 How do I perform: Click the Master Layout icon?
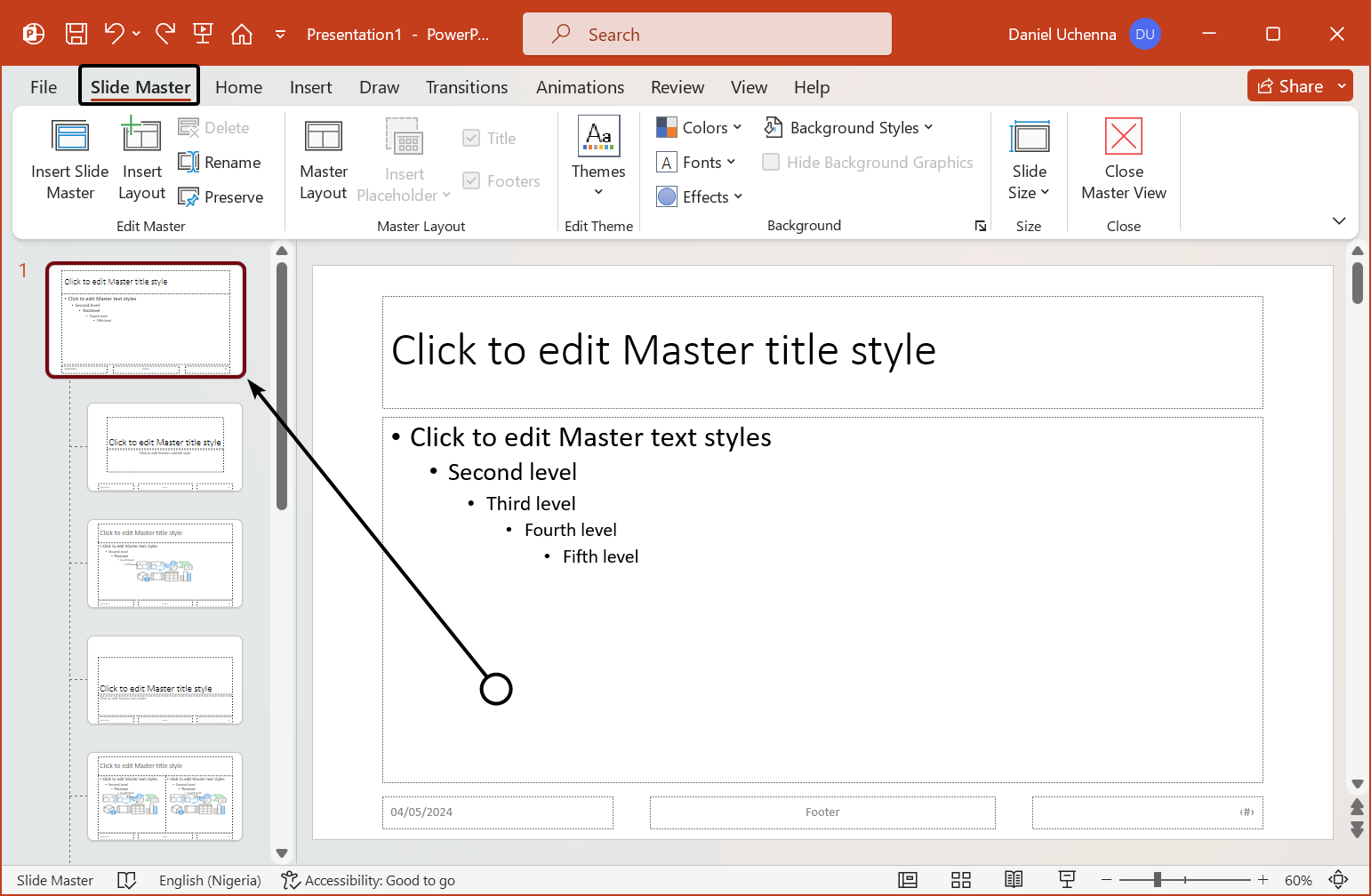pyautogui.click(x=323, y=137)
